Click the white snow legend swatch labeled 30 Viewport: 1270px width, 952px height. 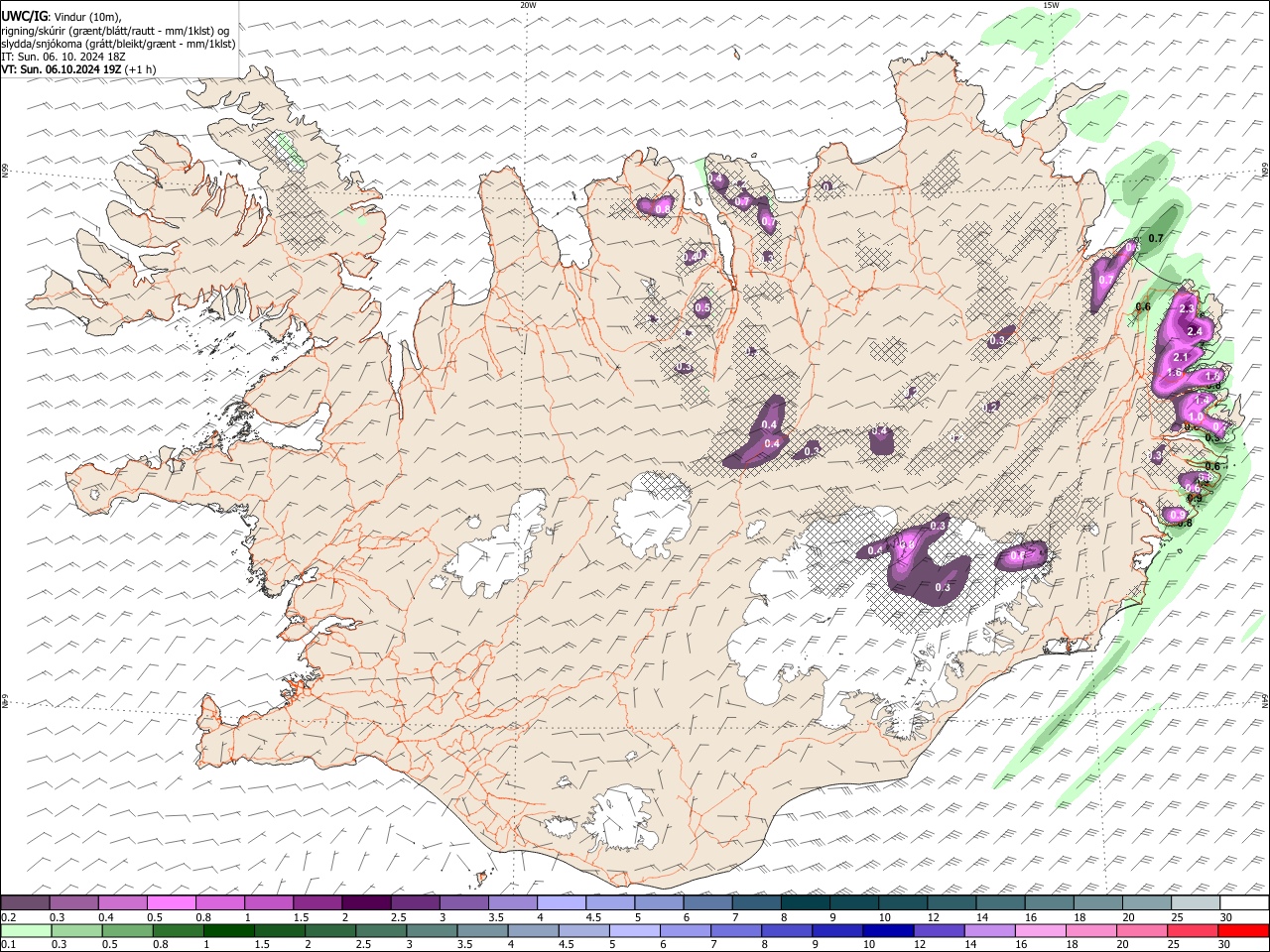pos(1244,902)
